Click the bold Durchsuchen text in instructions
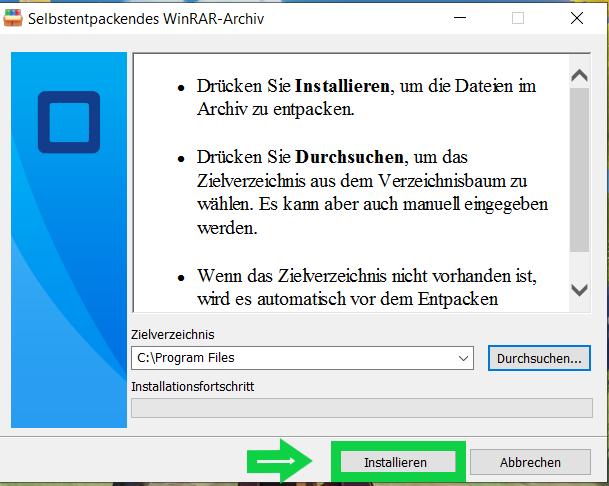 (x=349, y=157)
